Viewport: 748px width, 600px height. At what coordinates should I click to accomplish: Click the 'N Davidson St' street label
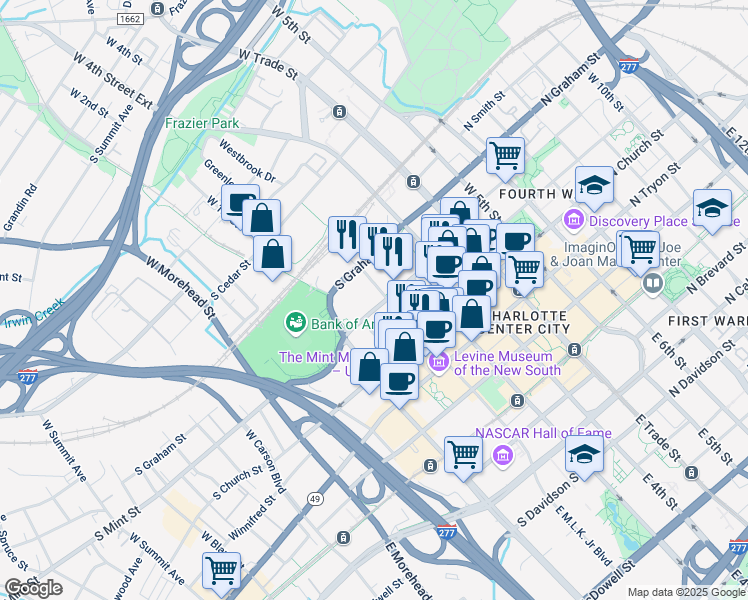tap(702, 368)
